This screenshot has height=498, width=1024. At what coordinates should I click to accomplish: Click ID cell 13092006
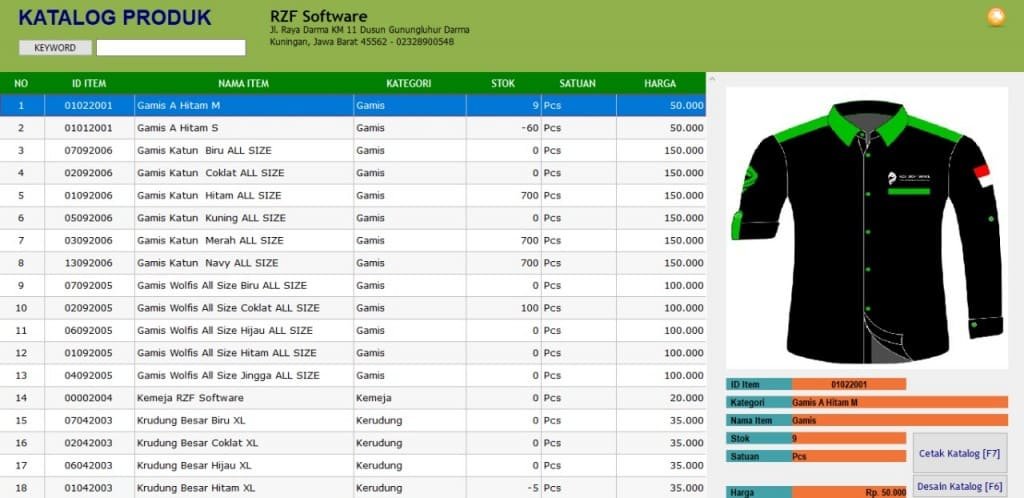pos(89,263)
